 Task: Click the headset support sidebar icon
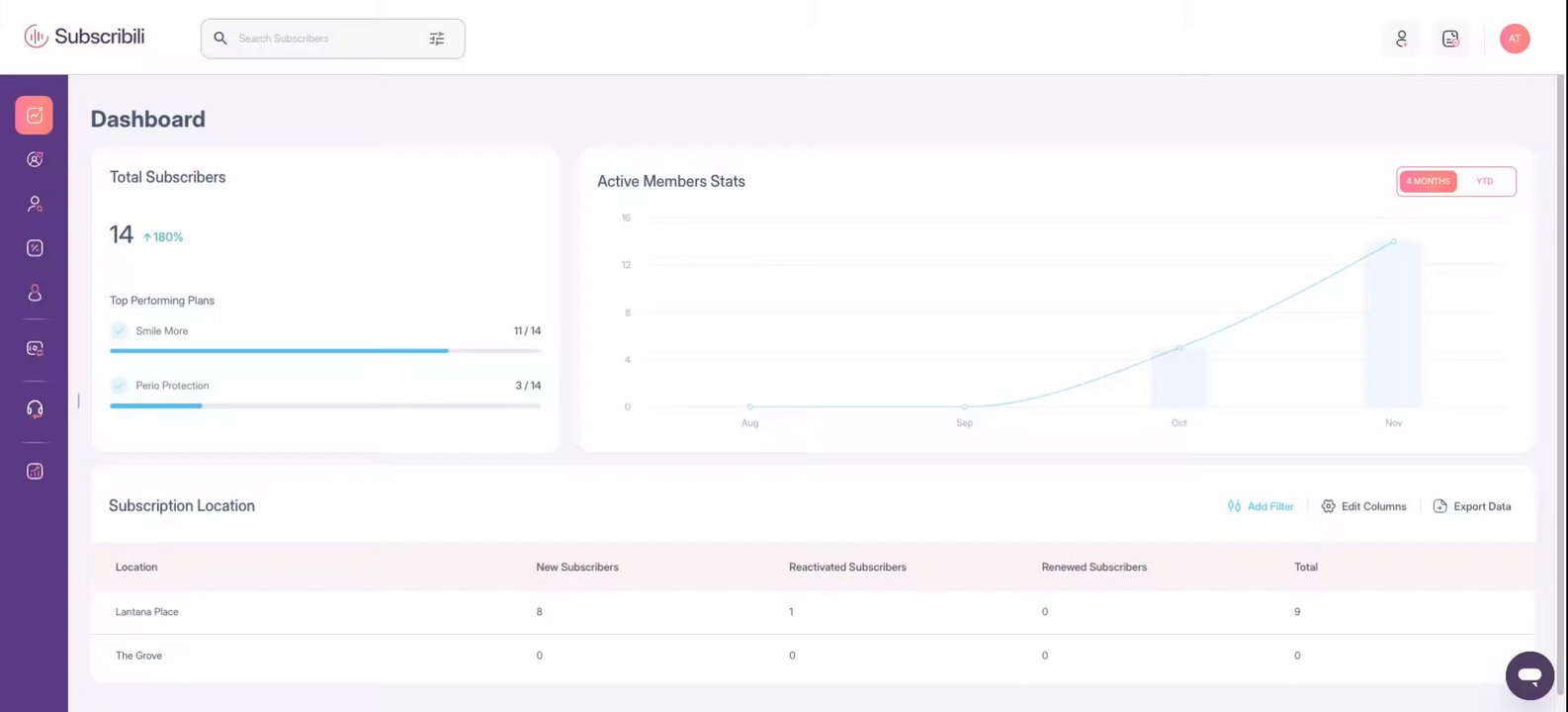(35, 408)
